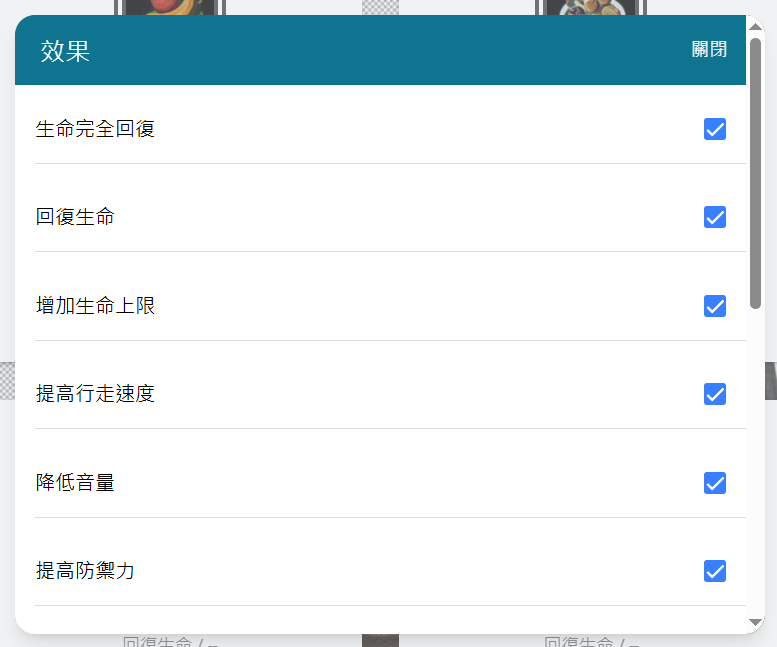
Task: Click the vertical scrollbar thumb
Action: pos(755,173)
